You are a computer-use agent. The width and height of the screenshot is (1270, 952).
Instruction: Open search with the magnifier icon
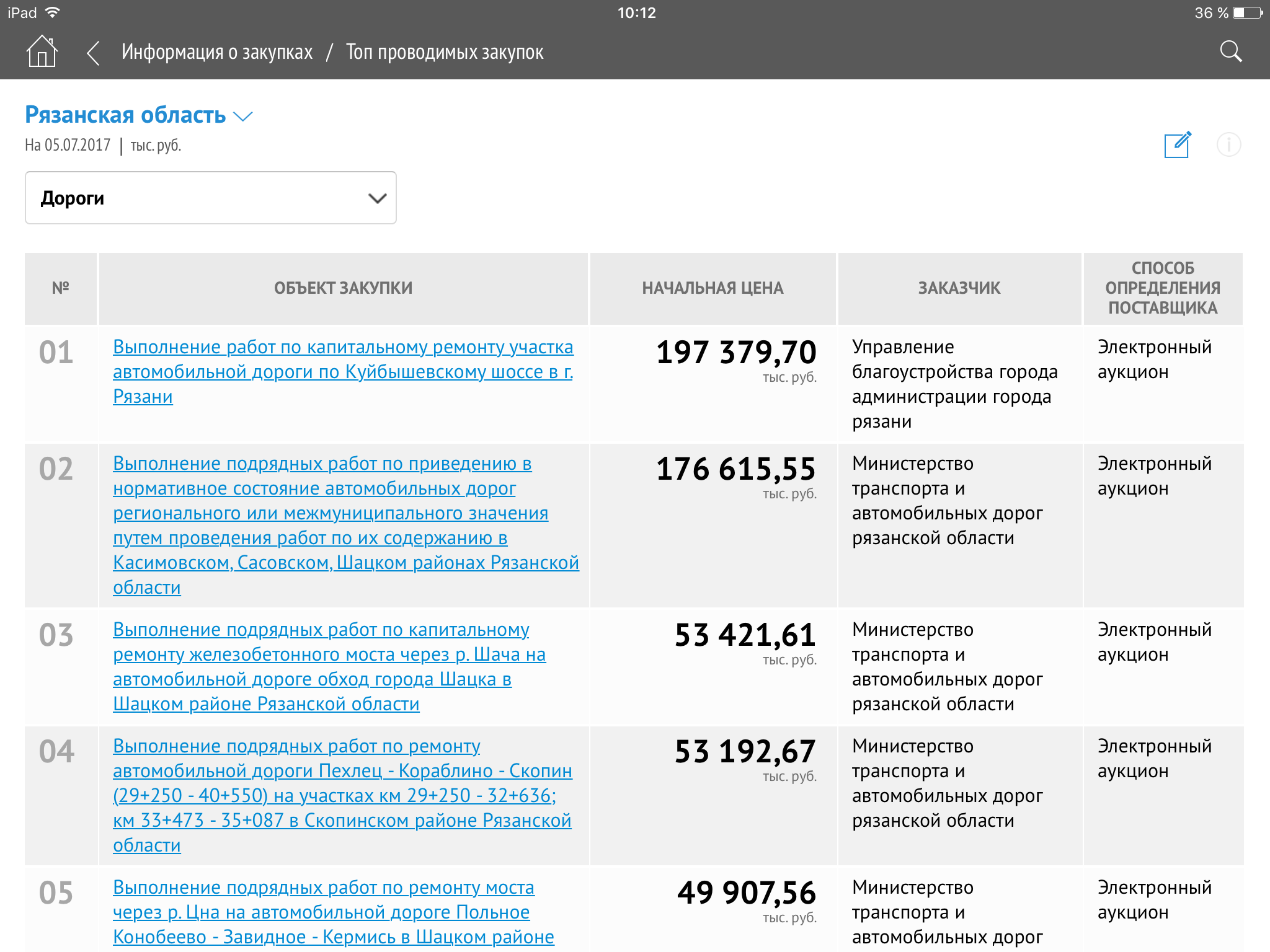click(1230, 52)
